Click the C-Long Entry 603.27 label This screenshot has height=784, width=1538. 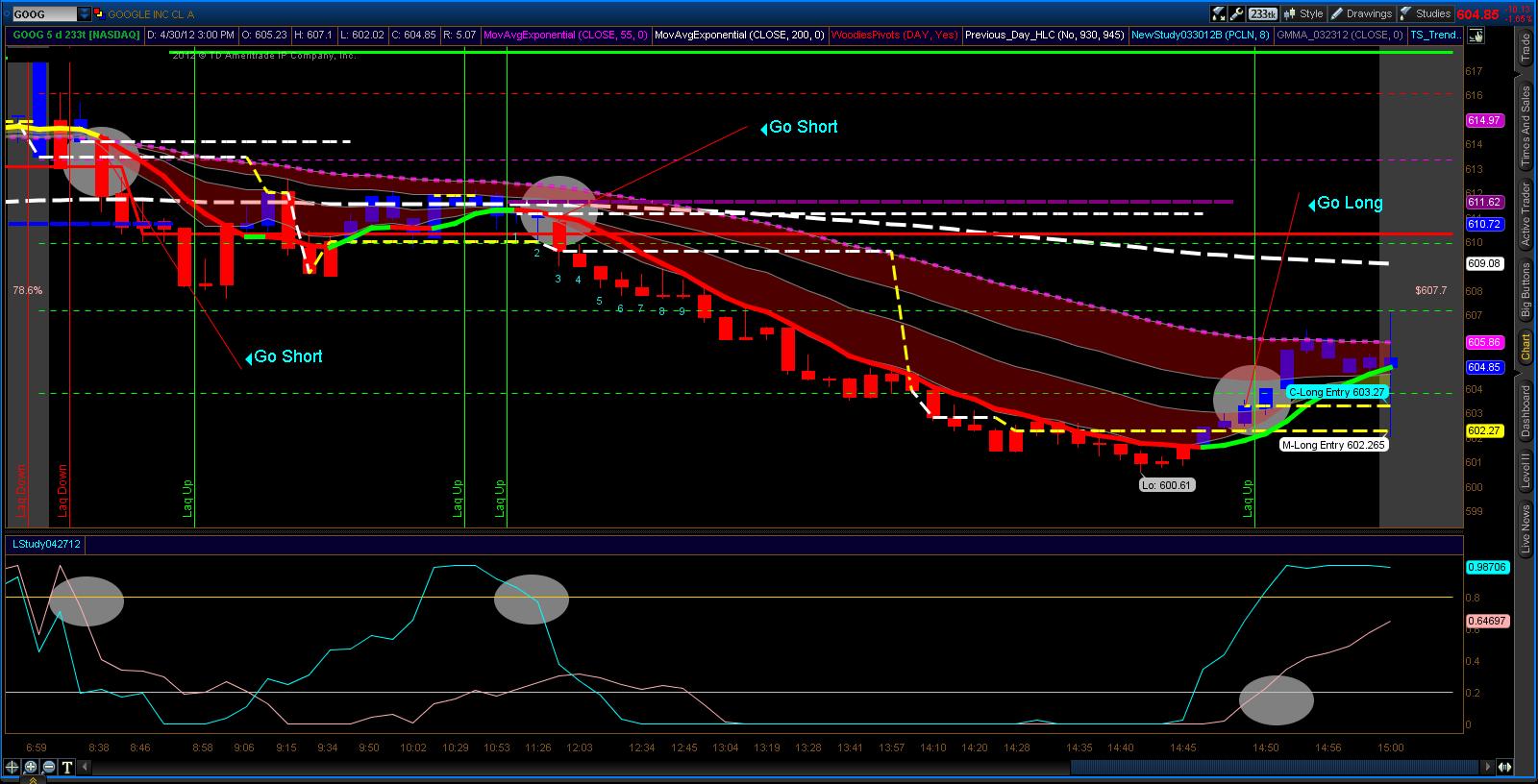(1337, 392)
